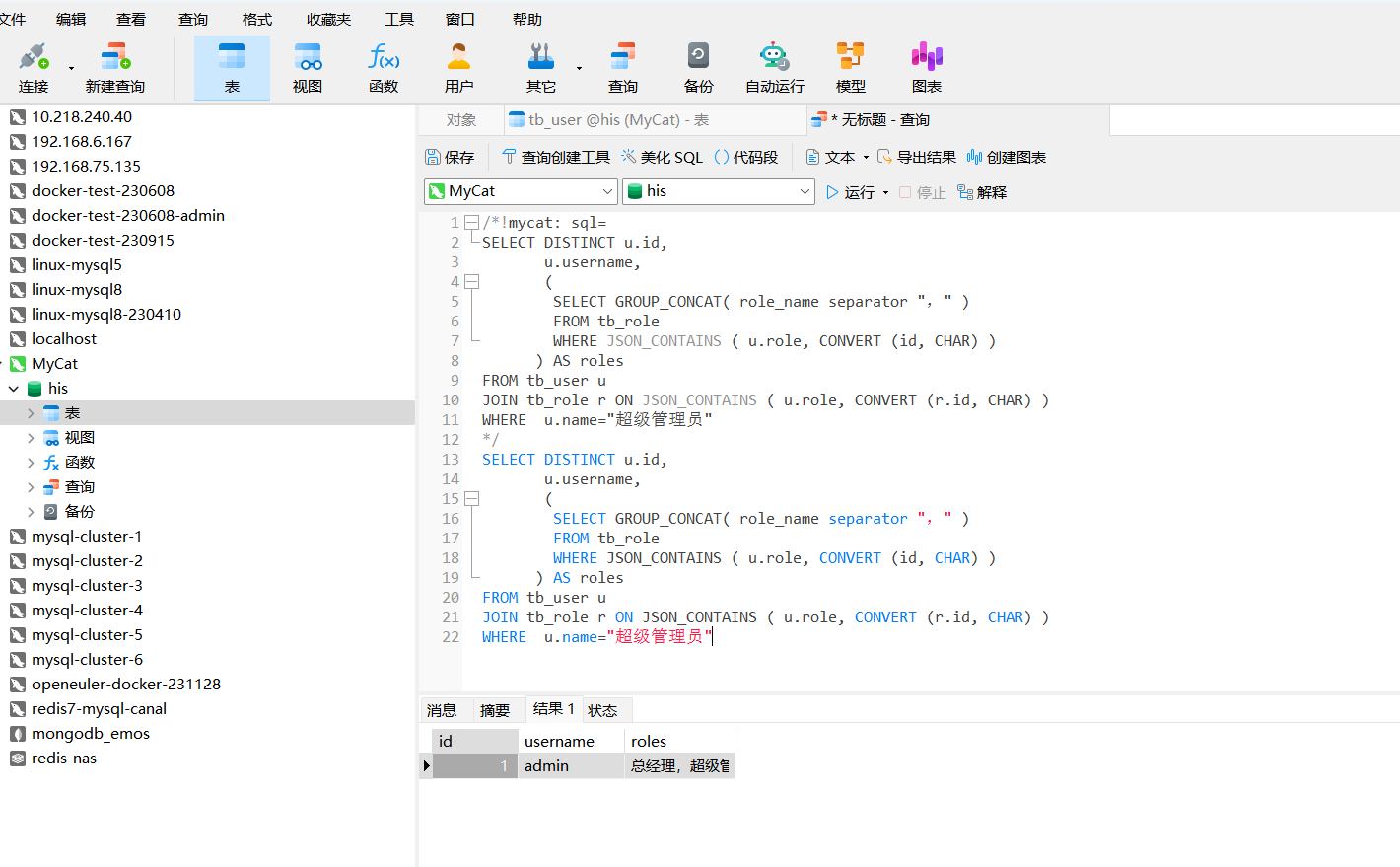Viewport: 1400px width, 867px height.
Task: Switch to the 状态 results tab
Action: [x=602, y=710]
